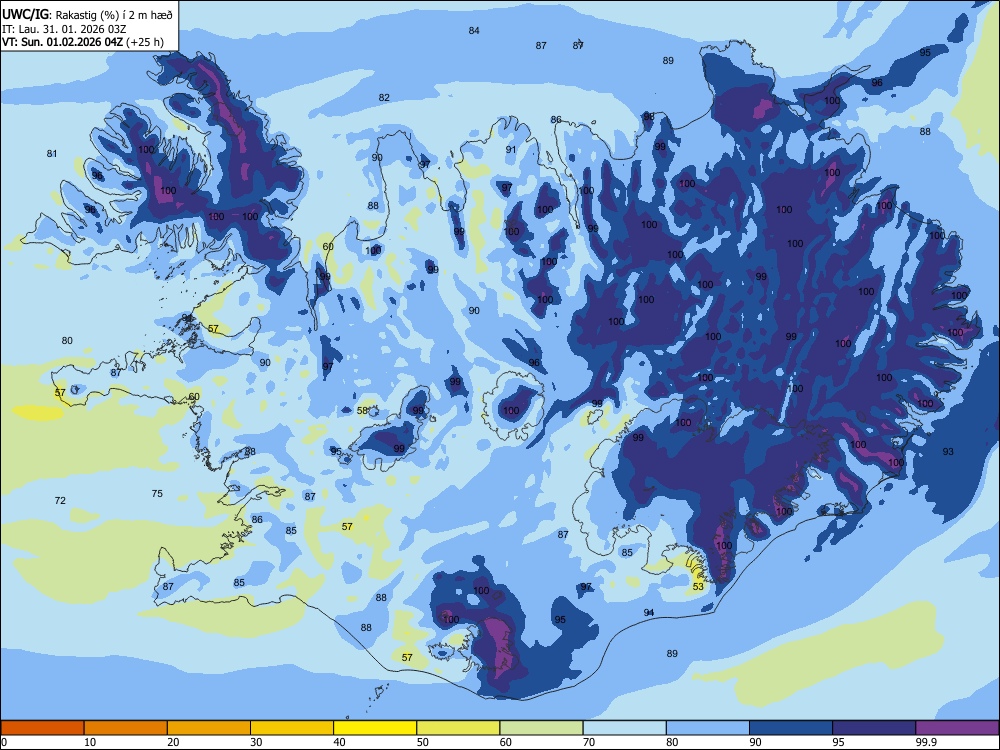Click the 30–40 golden legend swatch
The image size is (1000, 750).
click(x=292, y=728)
